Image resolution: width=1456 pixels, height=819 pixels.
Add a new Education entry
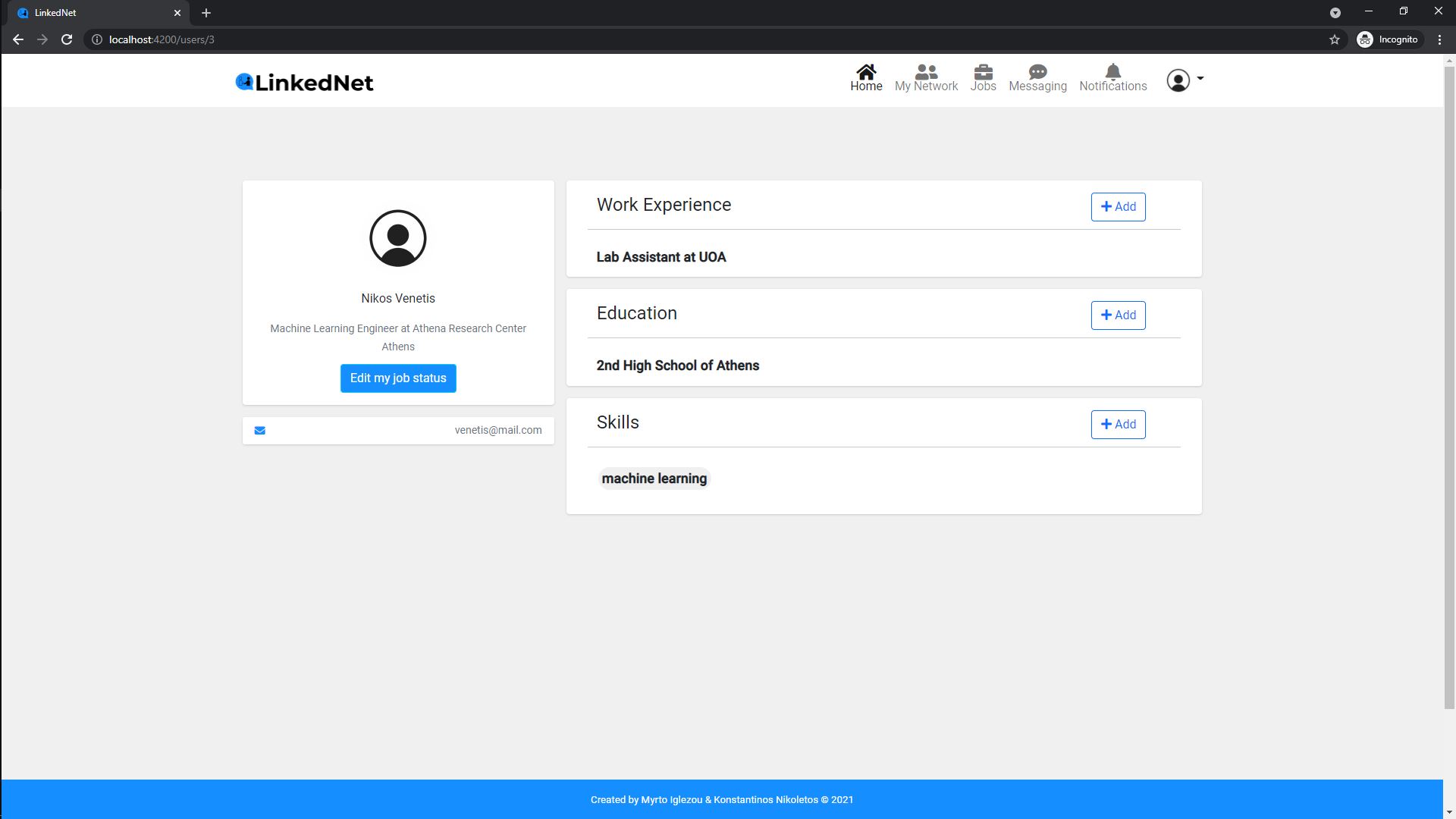pos(1118,315)
